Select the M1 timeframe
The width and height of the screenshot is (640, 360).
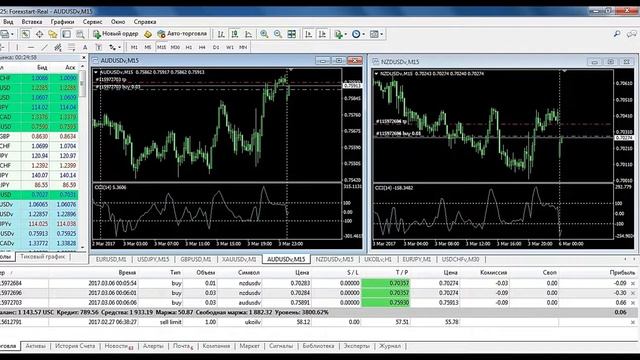click(134, 47)
